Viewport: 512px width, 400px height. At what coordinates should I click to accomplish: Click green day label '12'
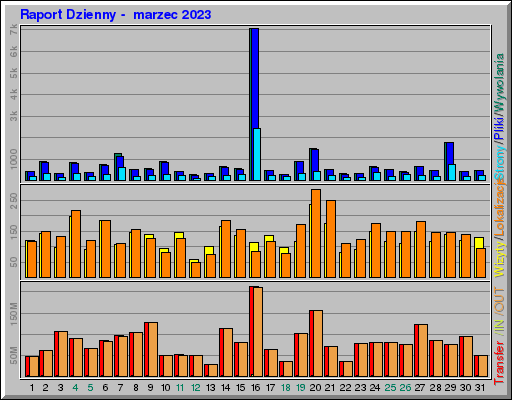click(196, 388)
